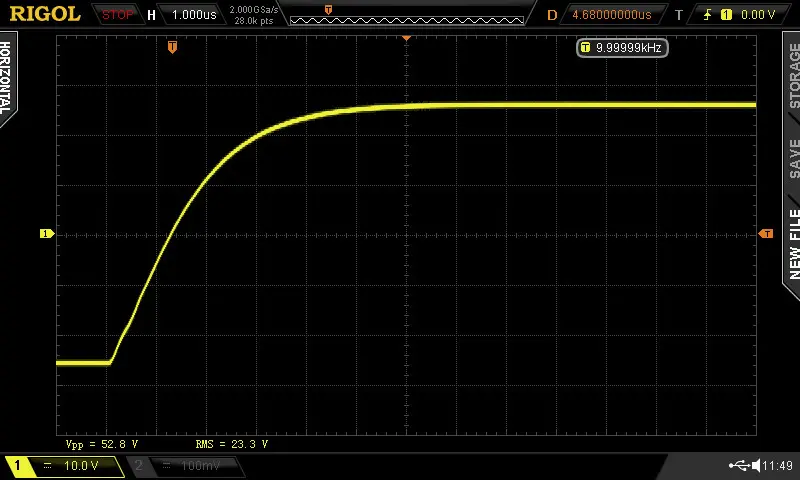The image size is (800, 480).
Task: Click the H horizontal label
Action: coord(151,15)
